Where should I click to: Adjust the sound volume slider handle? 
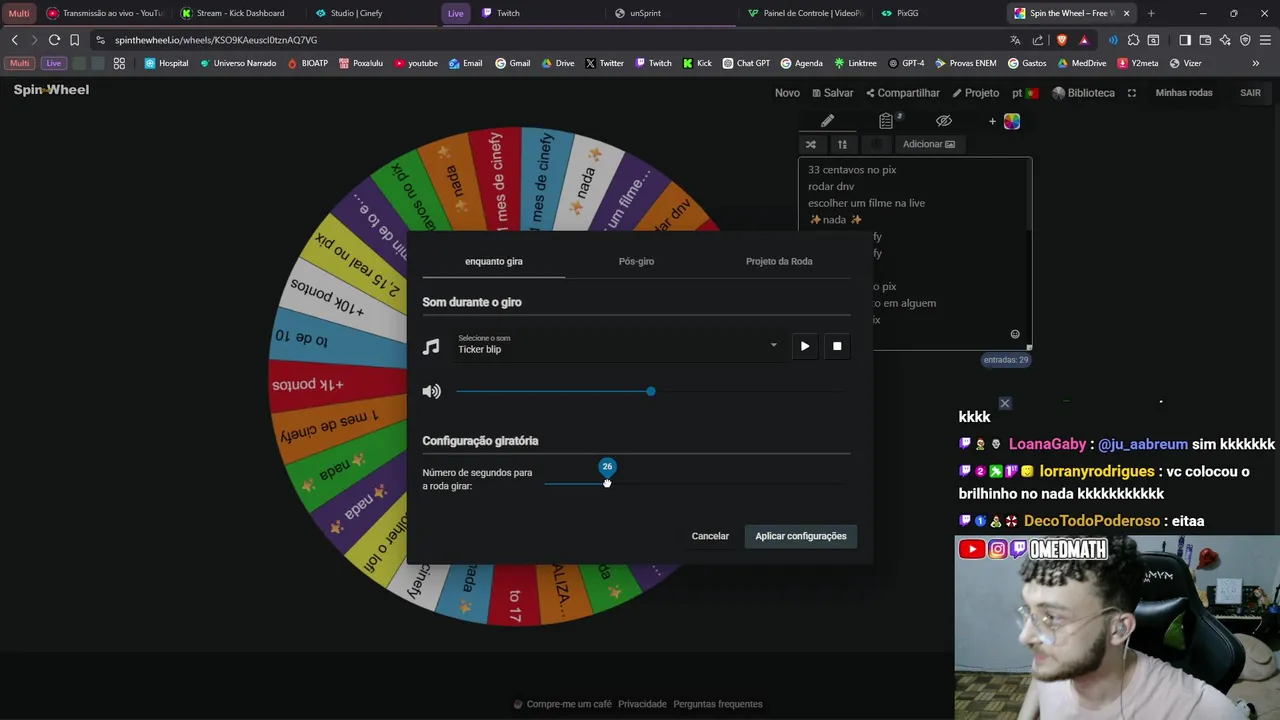tap(651, 391)
